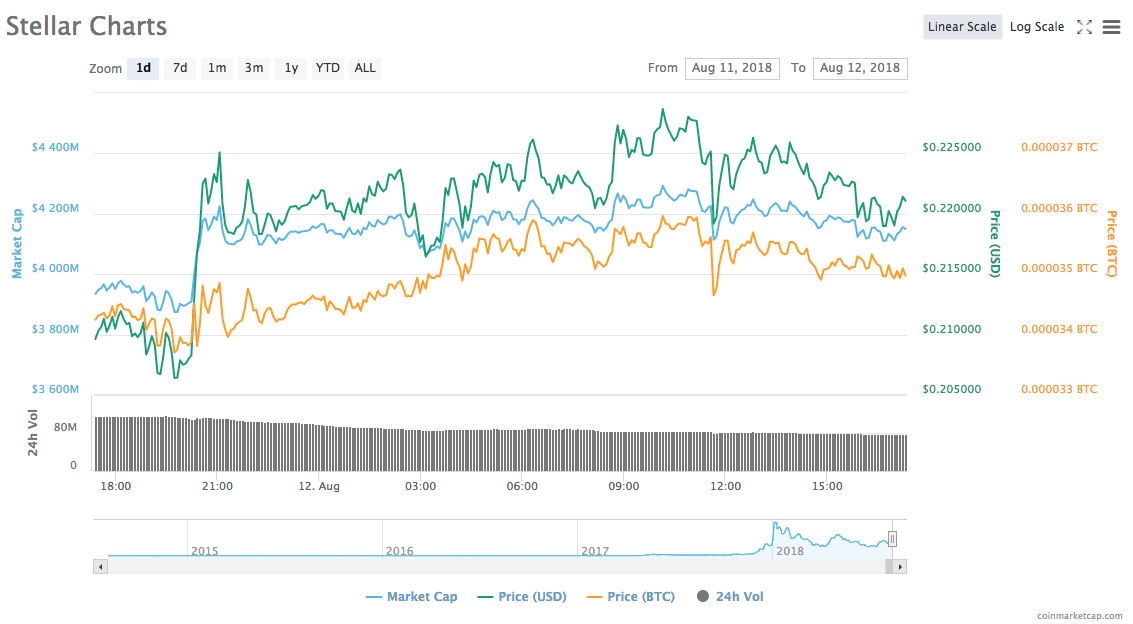Click the 1y zoom button

click(290, 68)
